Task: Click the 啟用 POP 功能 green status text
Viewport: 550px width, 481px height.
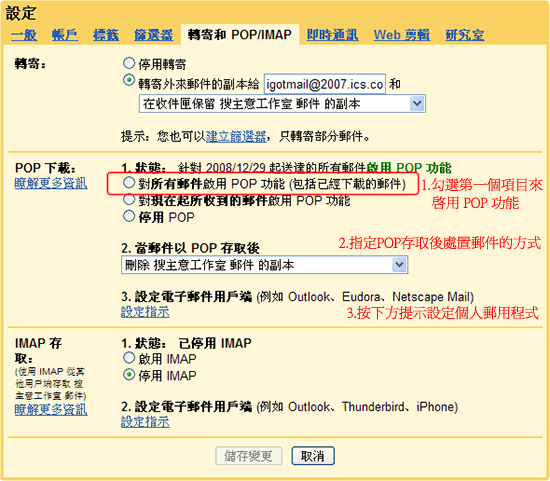Action: [409, 168]
